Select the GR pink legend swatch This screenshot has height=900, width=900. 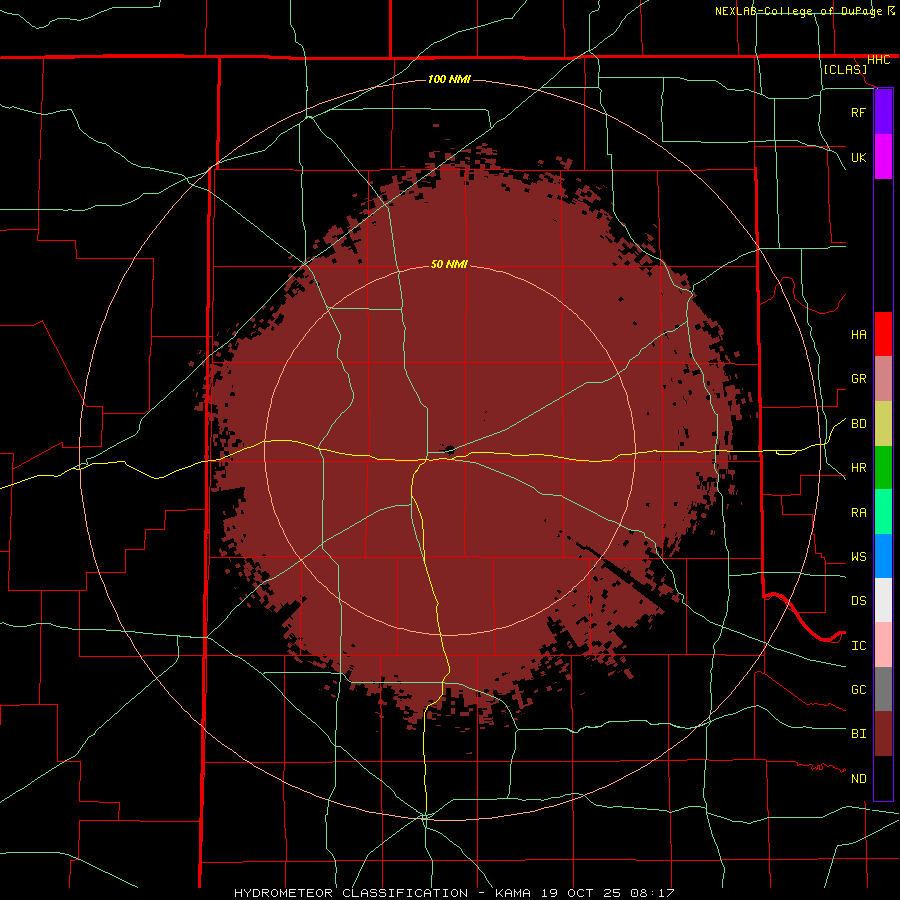point(883,379)
